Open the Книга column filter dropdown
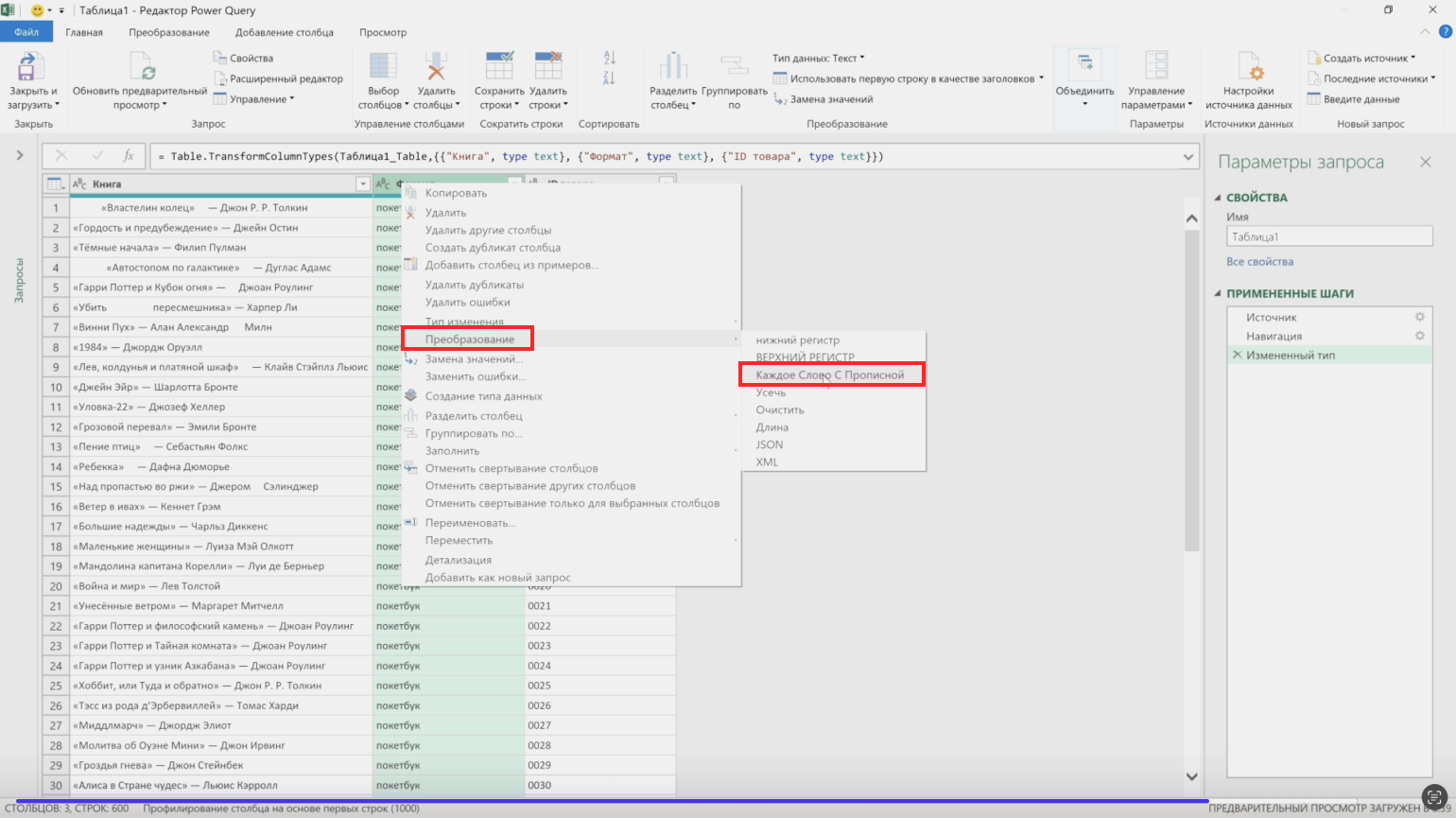This screenshot has width=1456, height=818. point(362,184)
